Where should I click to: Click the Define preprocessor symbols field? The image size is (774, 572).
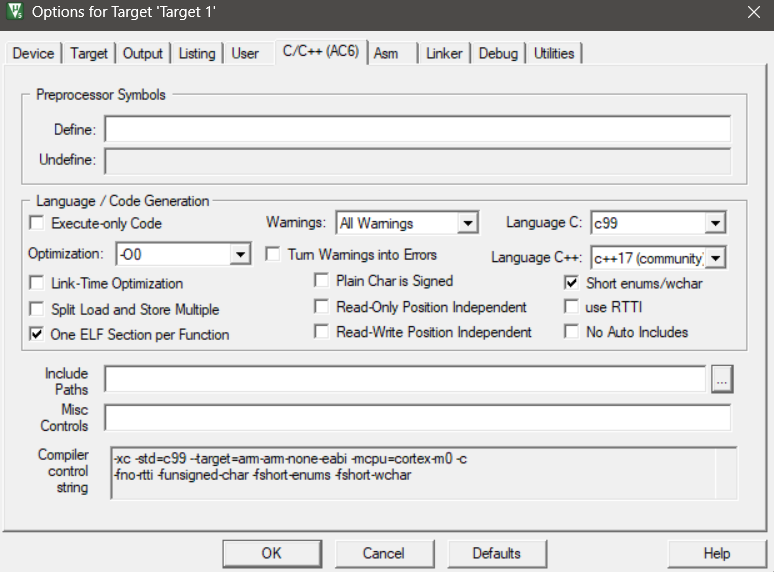point(417,130)
